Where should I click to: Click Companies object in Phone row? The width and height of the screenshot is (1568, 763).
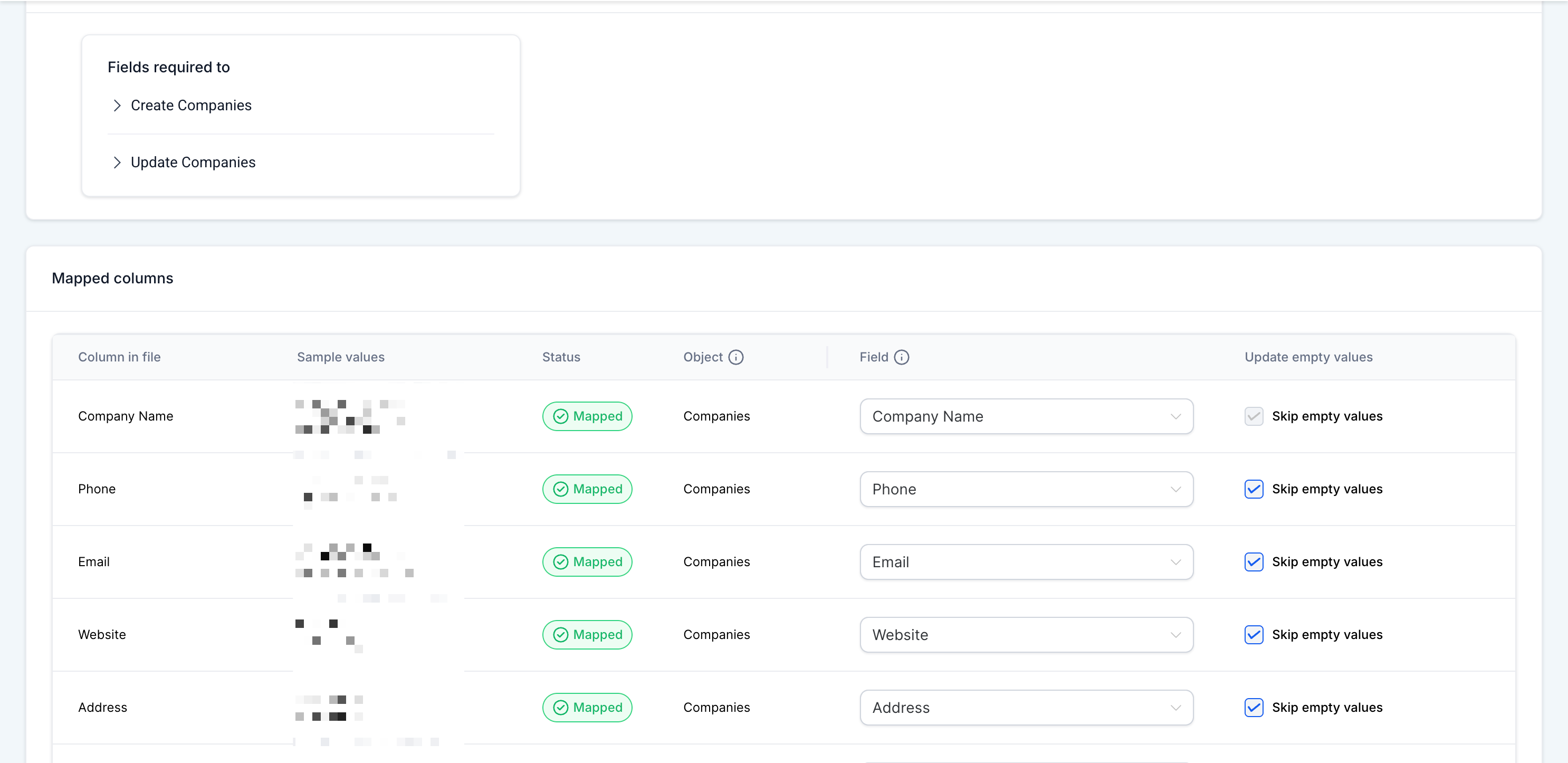click(x=716, y=489)
